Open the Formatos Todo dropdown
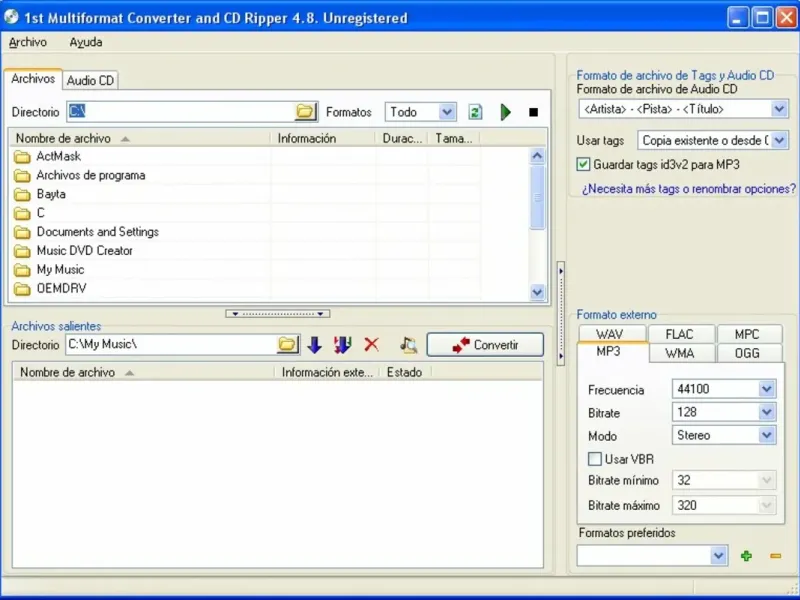This screenshot has height=600, width=800. coord(447,112)
